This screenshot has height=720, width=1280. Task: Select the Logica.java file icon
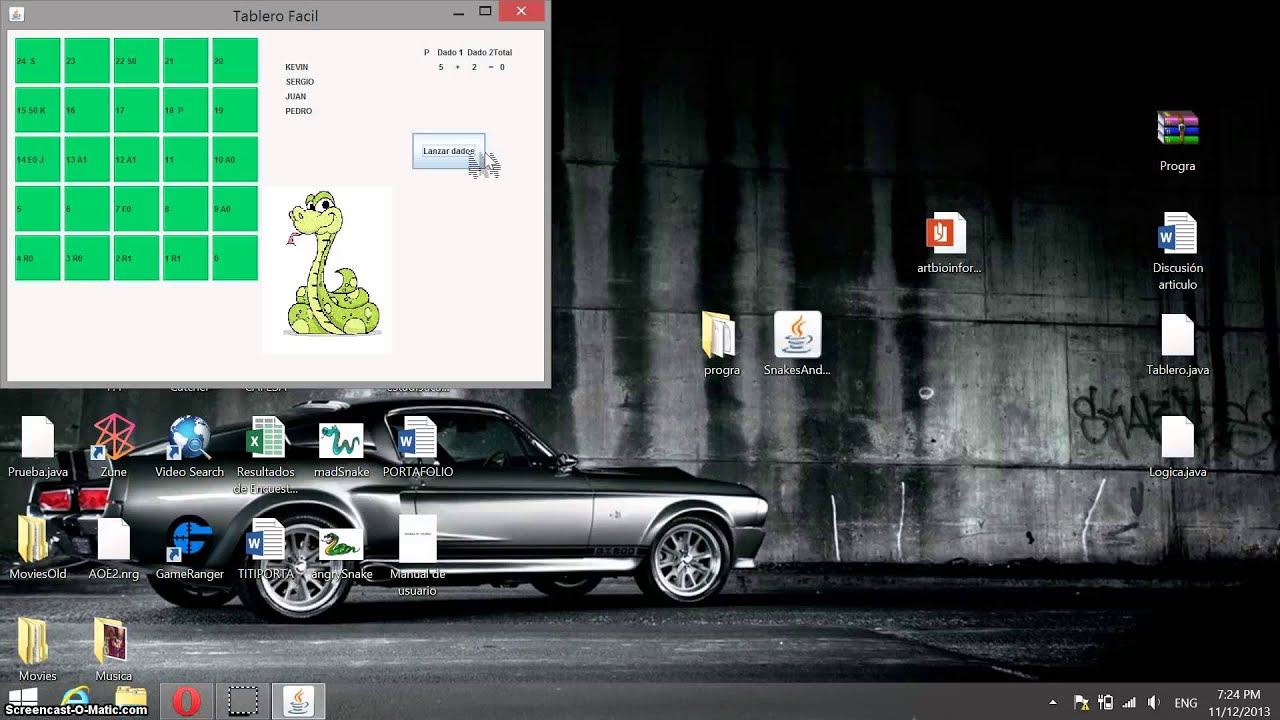click(x=1178, y=437)
